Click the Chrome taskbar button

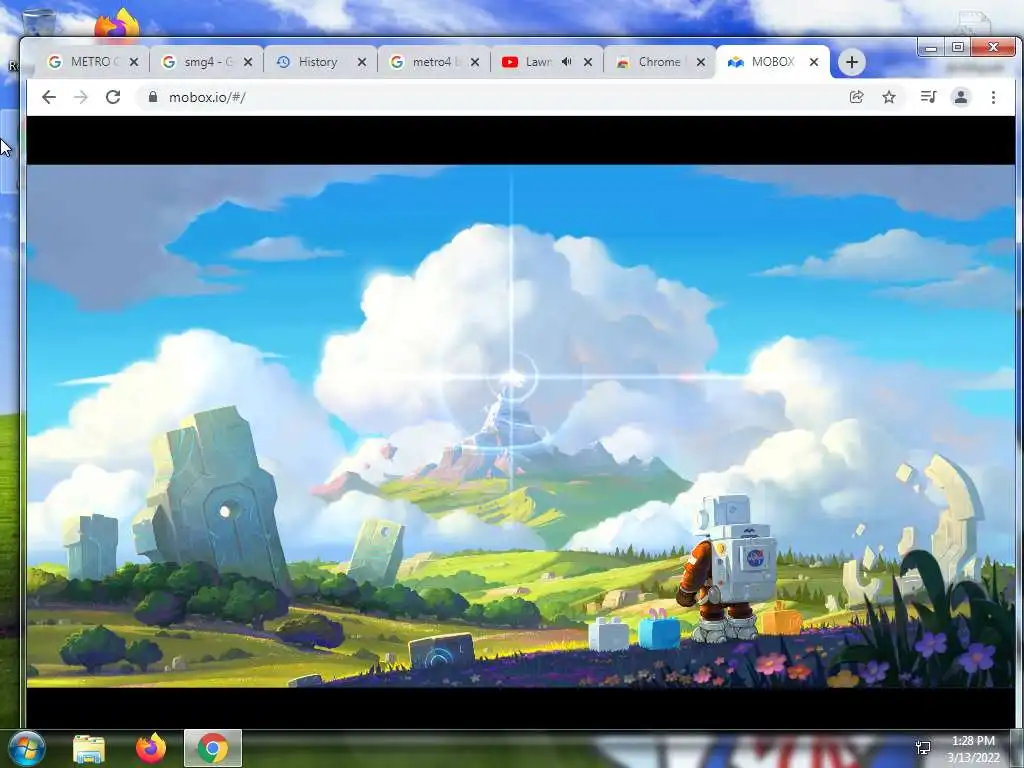click(x=213, y=748)
